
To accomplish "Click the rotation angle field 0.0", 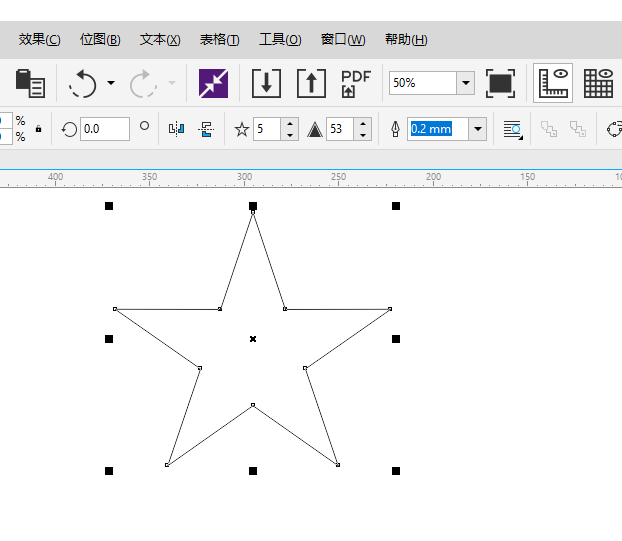I will (105, 129).
